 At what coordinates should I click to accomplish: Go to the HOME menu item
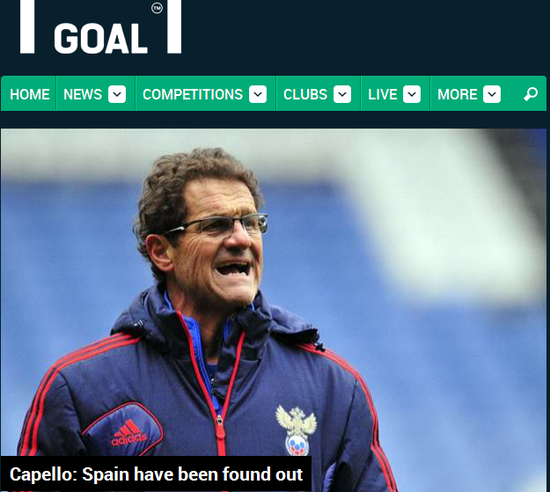click(x=29, y=94)
